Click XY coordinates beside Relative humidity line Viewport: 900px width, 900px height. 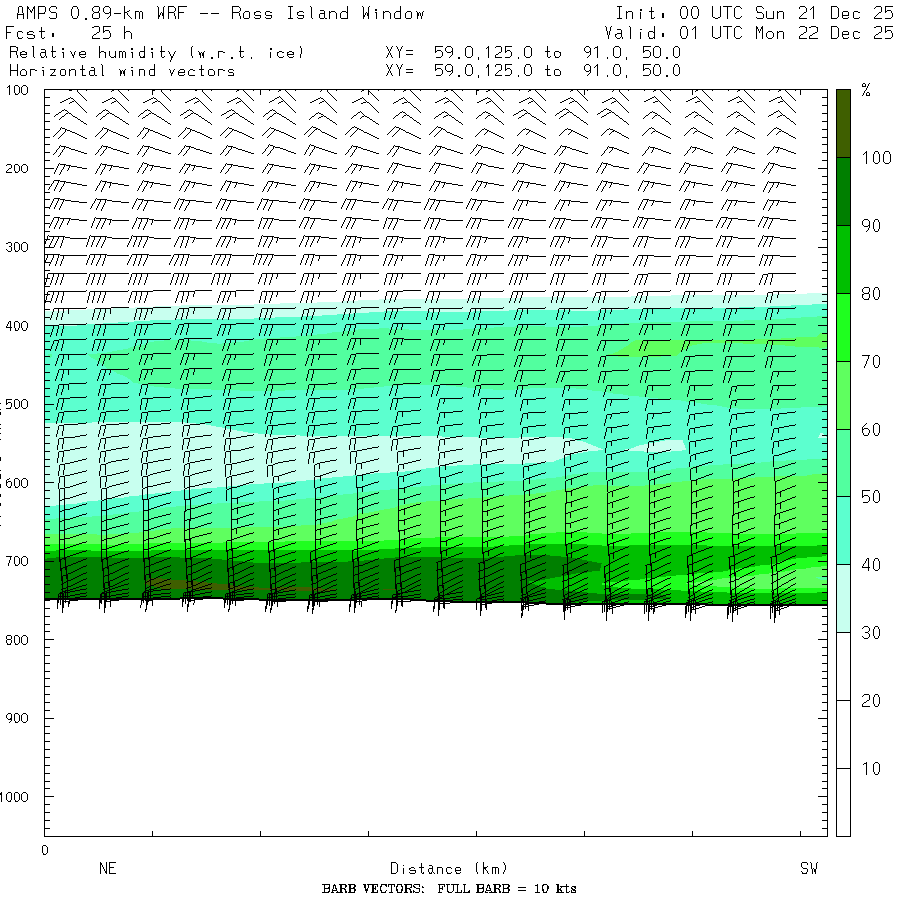533,53
